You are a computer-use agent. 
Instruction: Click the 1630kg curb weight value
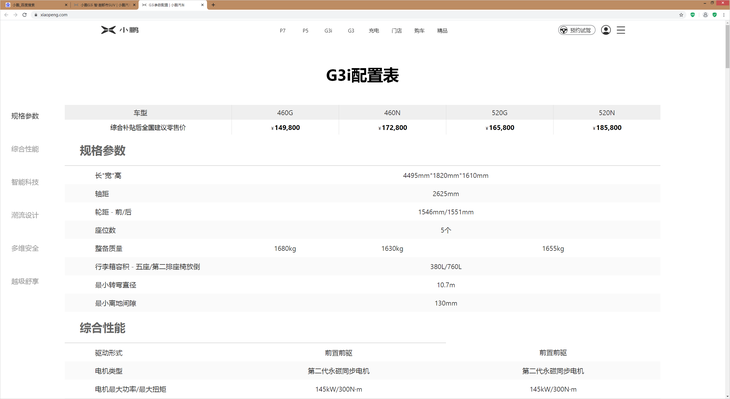point(392,249)
